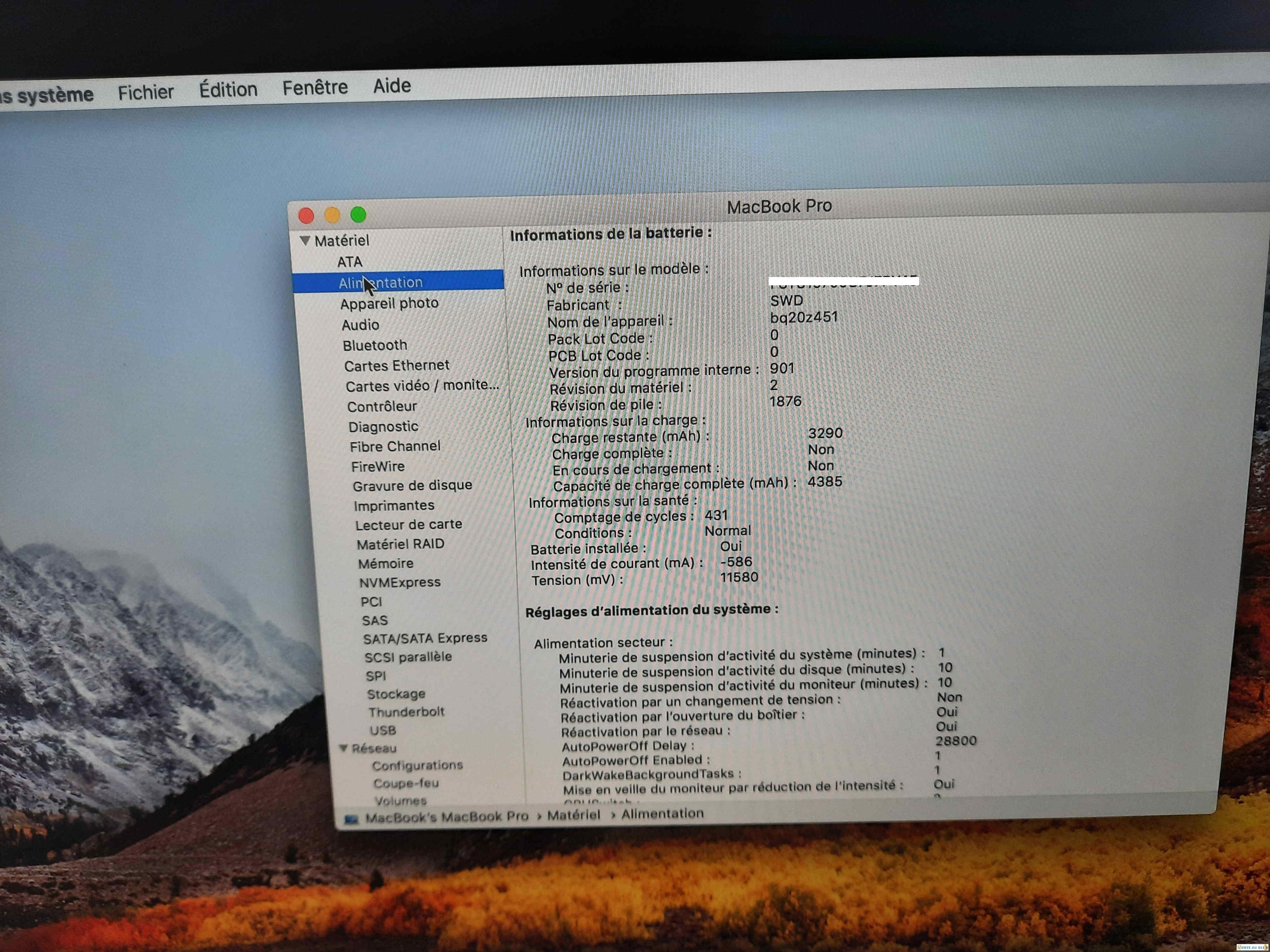Select SCSI parallèle in the sidebar

[x=408, y=657]
